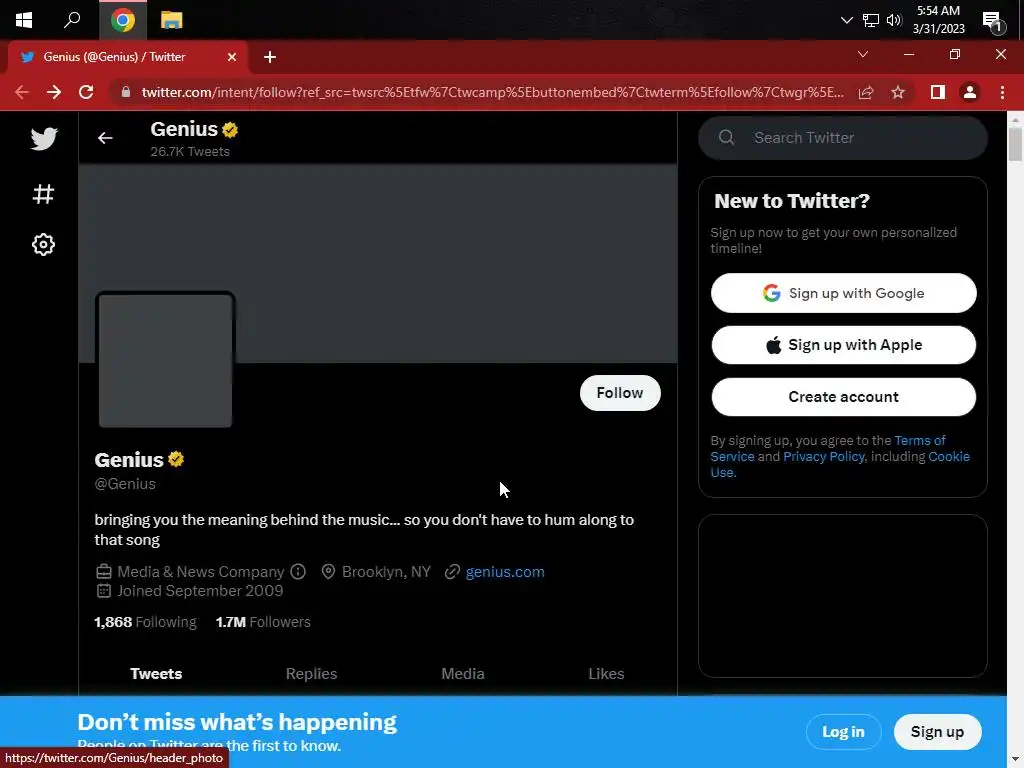Screen dimensions: 1024x768
Task: Switch to the Likes tab
Action: [x=606, y=674]
